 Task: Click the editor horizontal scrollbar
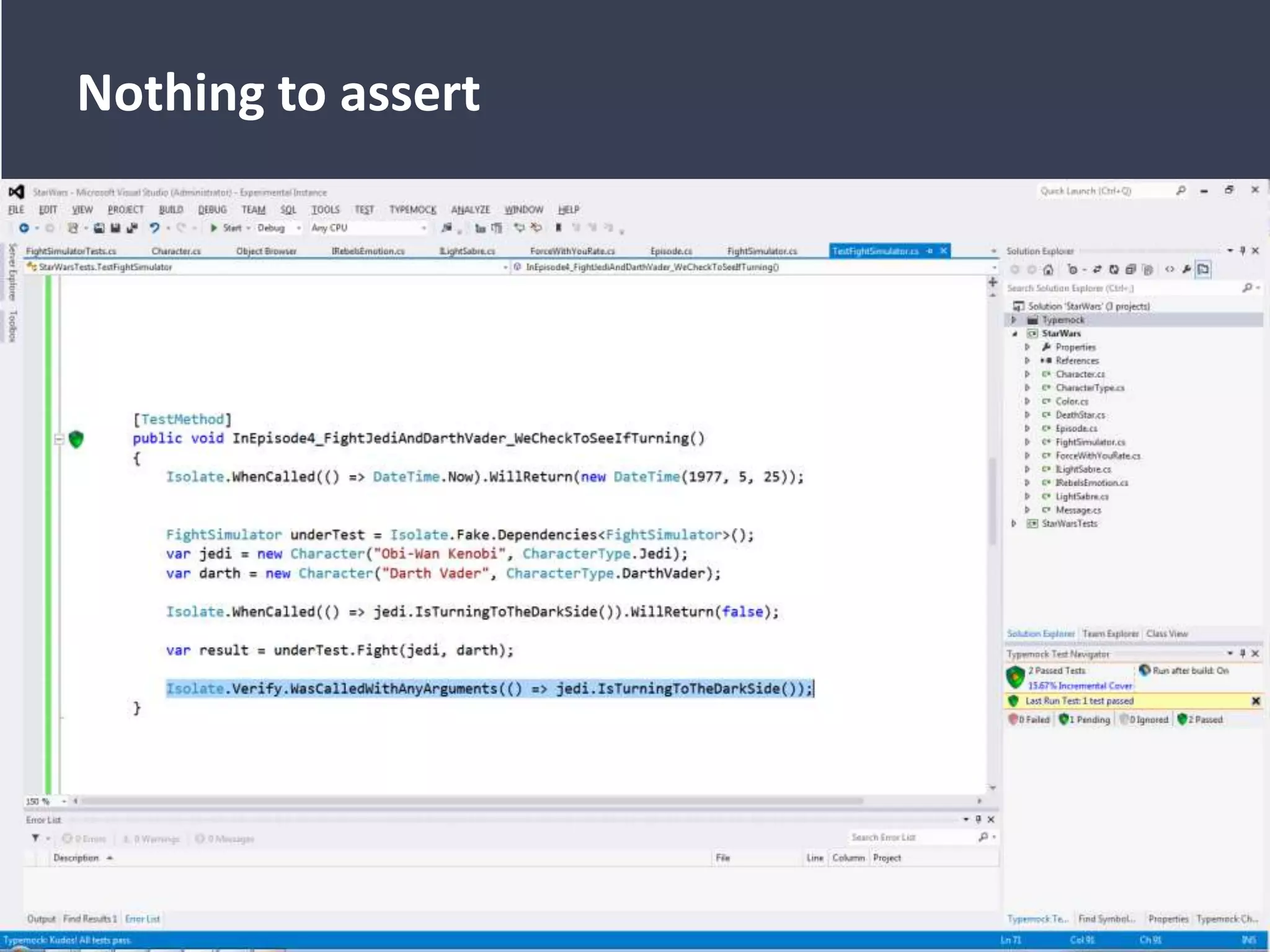(x=471, y=801)
